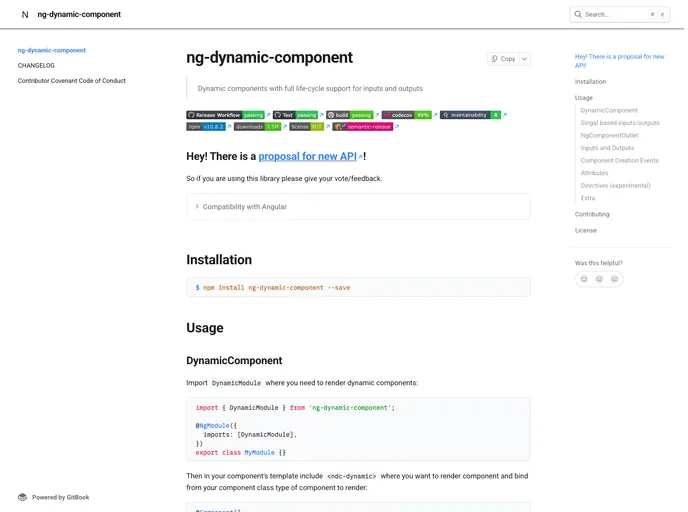Select ng-dynamic-component in left sidebar

(52, 50)
